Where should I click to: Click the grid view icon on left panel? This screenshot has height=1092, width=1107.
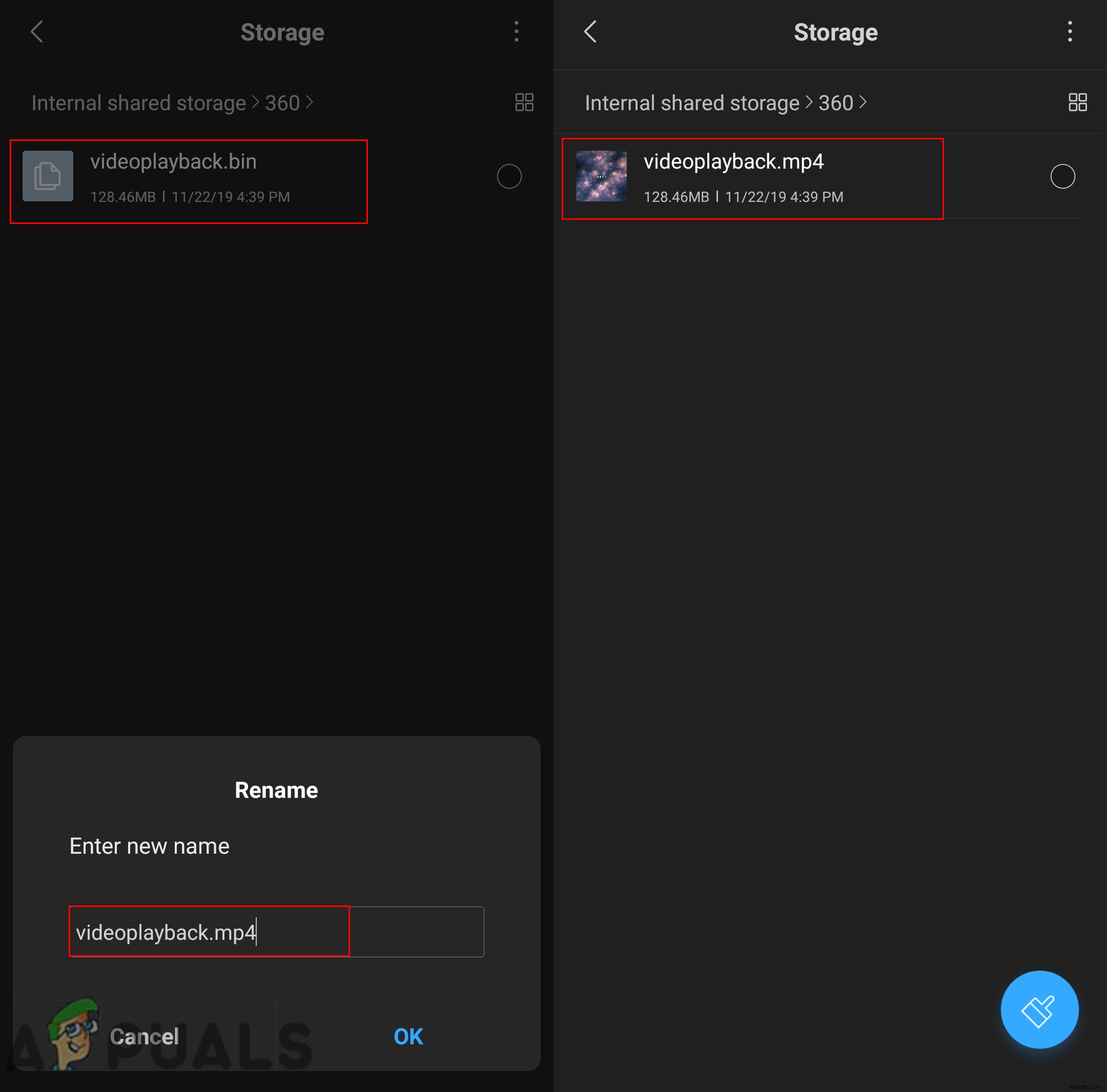pos(524,103)
